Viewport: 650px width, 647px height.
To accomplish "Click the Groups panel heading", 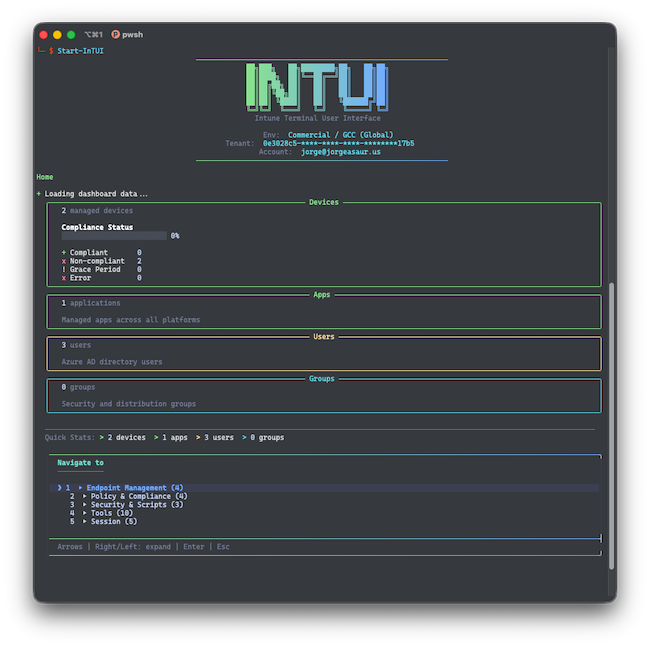I will (322, 379).
